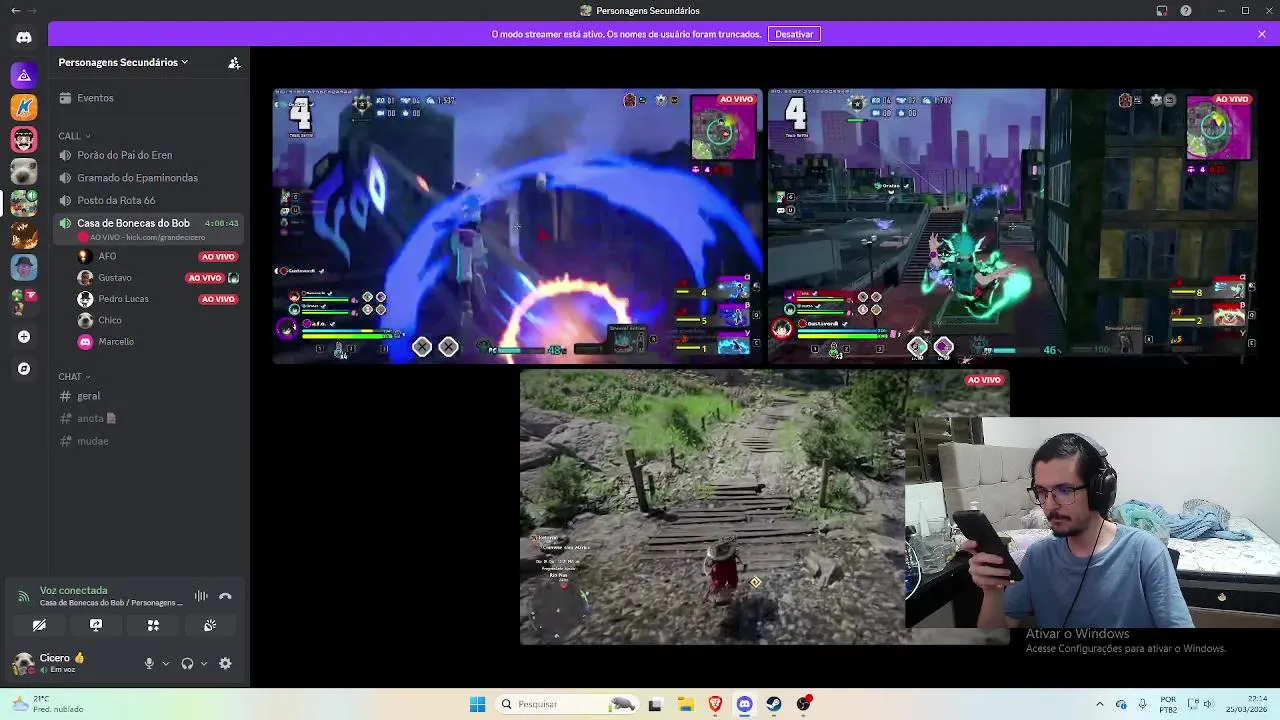1280x720 pixels.
Task: Toggle microphone mute in user panel
Action: coord(149,663)
